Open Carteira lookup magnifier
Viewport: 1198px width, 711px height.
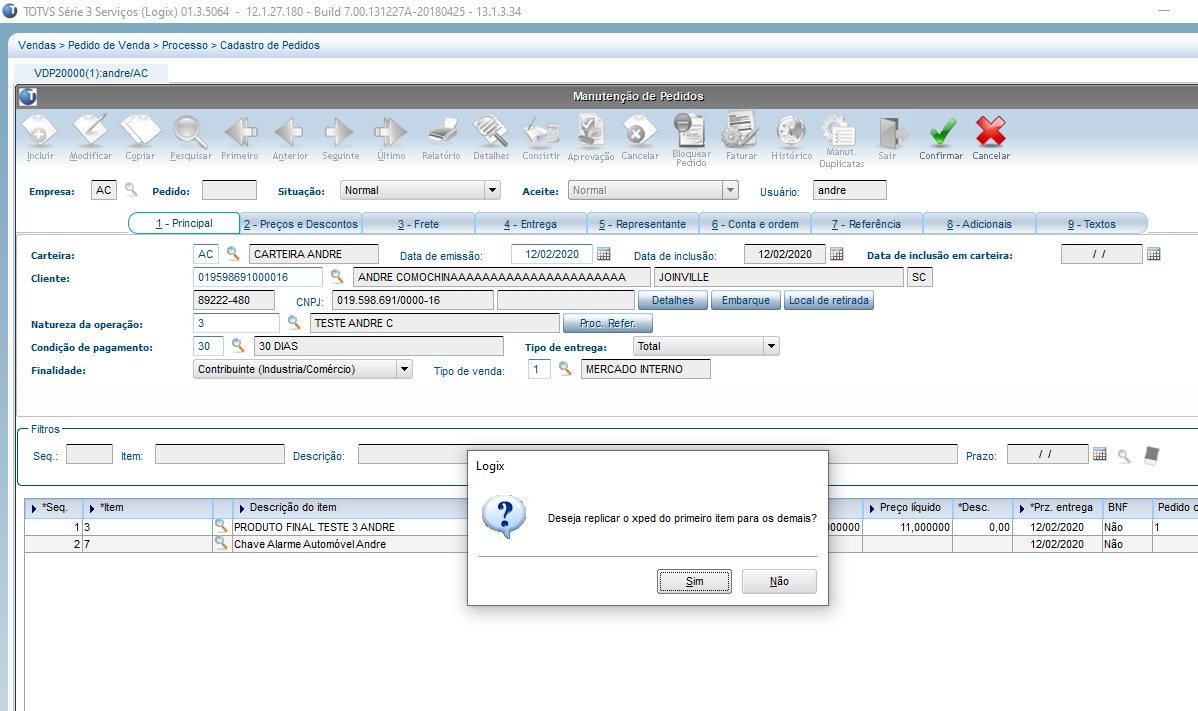click(x=233, y=254)
